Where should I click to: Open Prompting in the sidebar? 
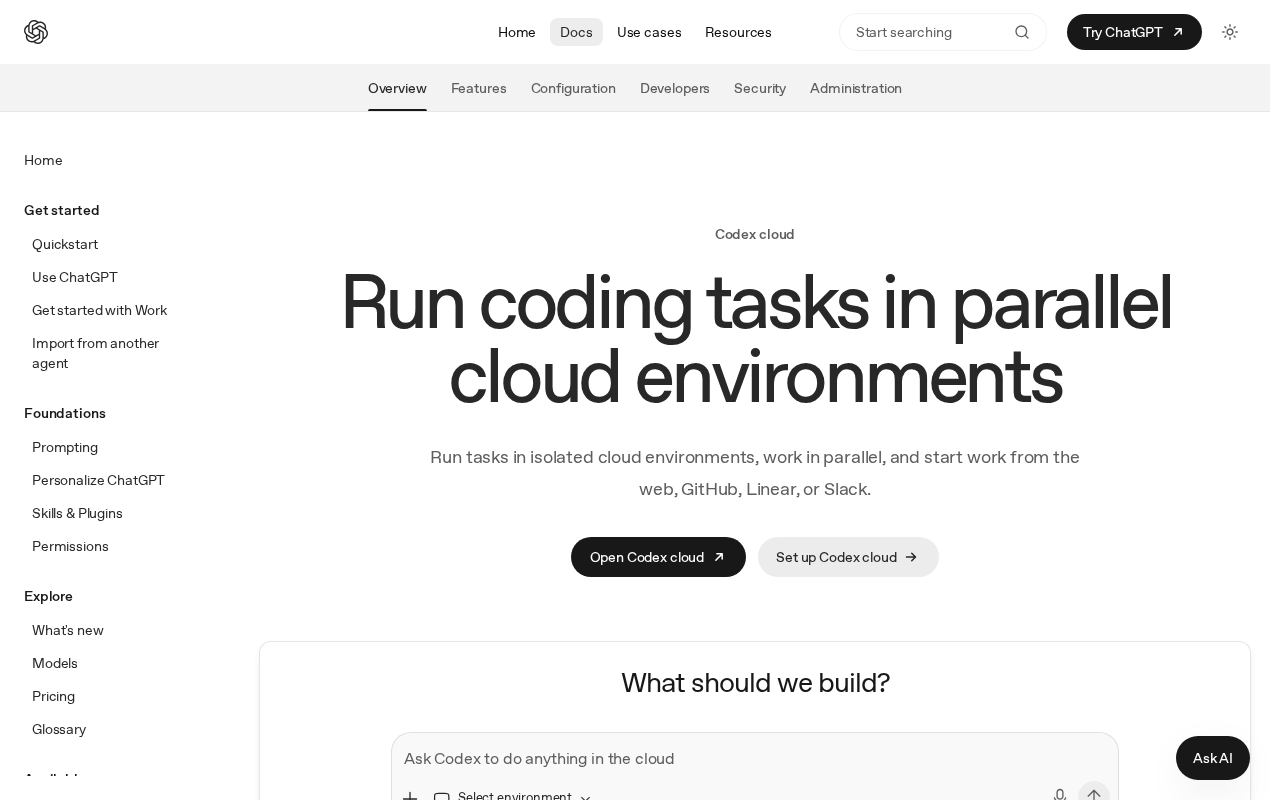pos(65,447)
